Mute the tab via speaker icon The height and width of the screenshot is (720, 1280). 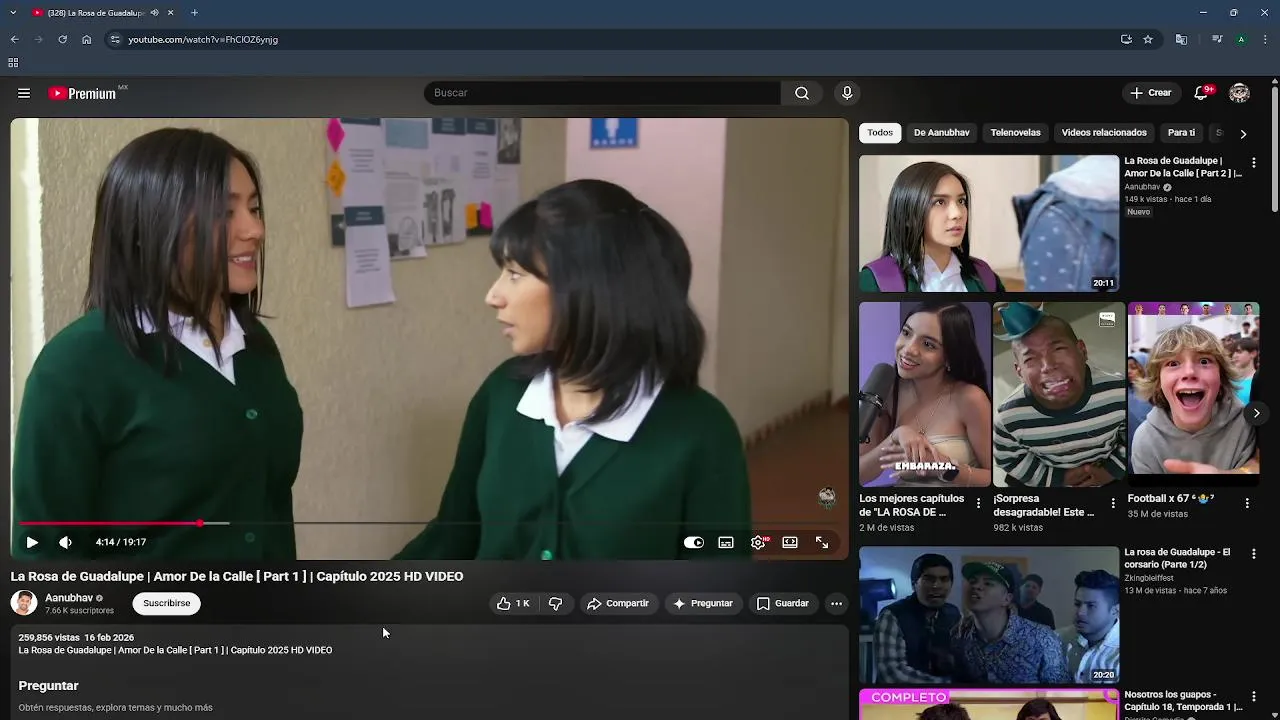coord(154,13)
